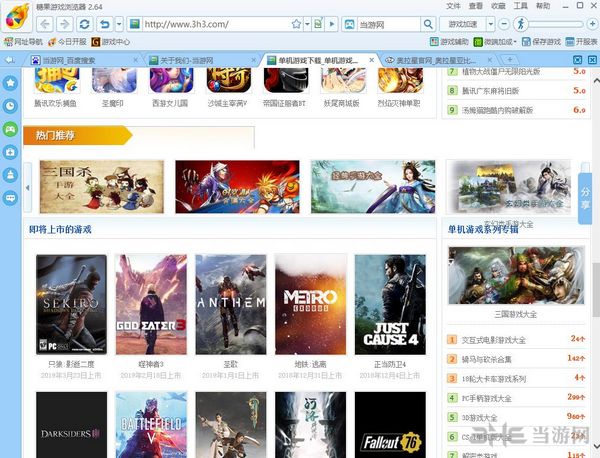Click the 分享 share side button
This screenshot has width=600, height=458.
point(585,198)
